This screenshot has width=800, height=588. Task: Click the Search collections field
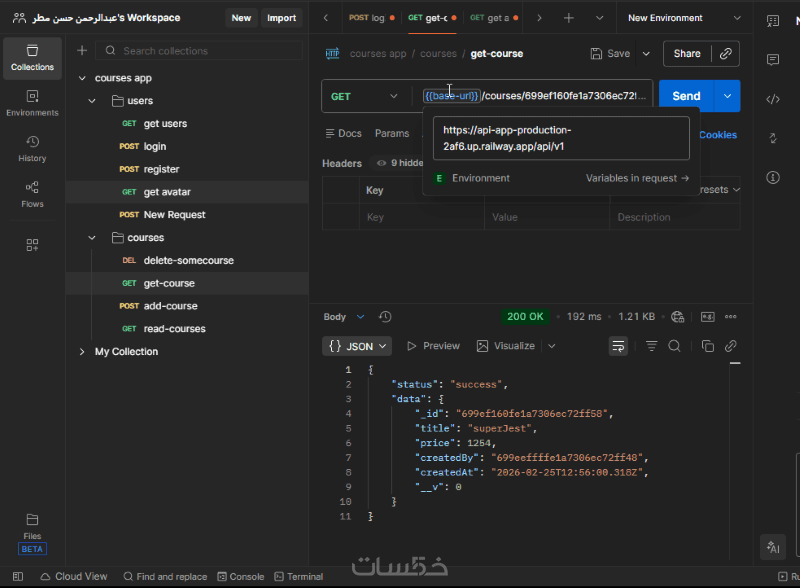tap(199, 51)
